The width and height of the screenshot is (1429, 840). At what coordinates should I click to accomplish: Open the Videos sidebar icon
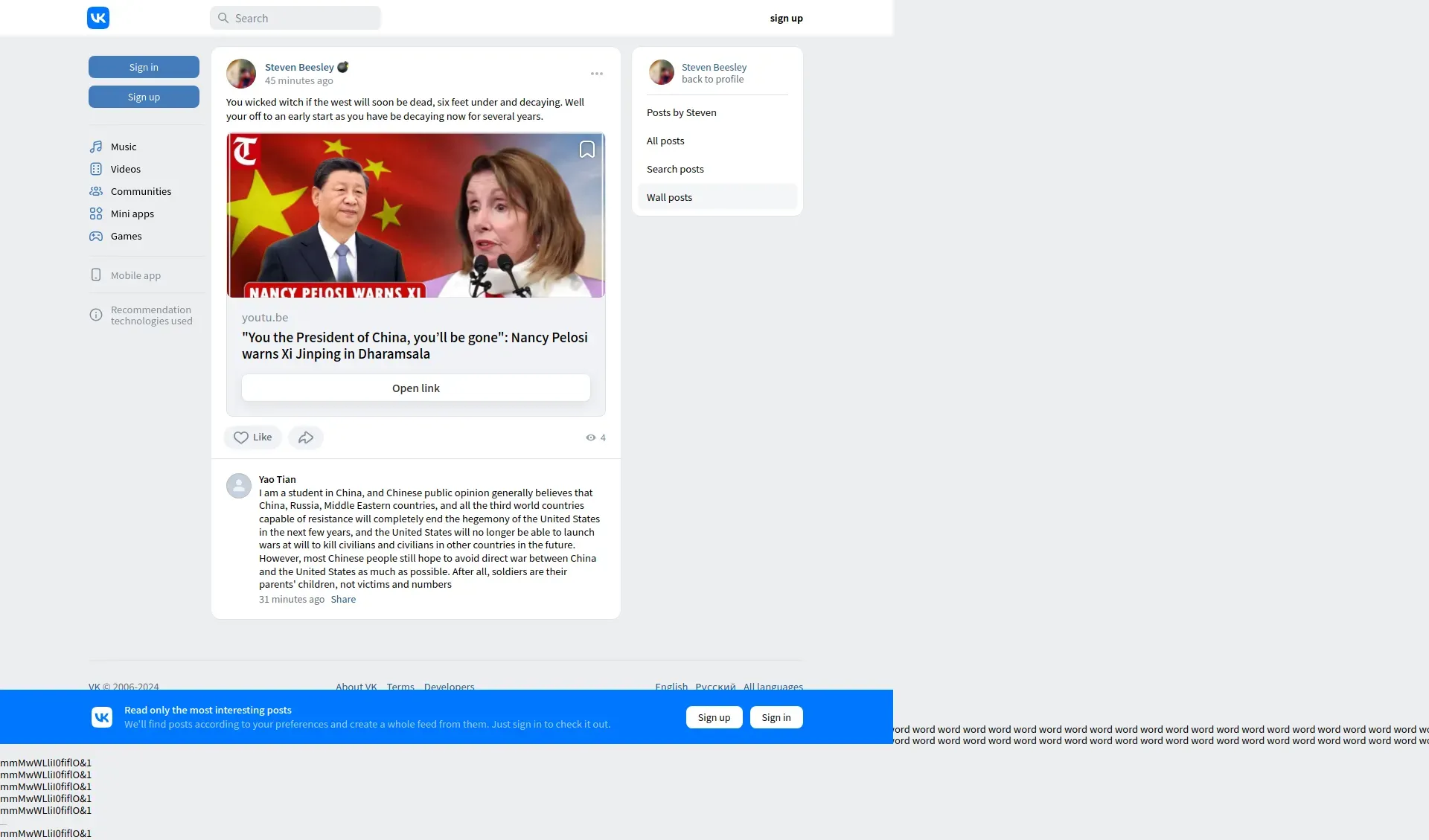[x=96, y=169]
